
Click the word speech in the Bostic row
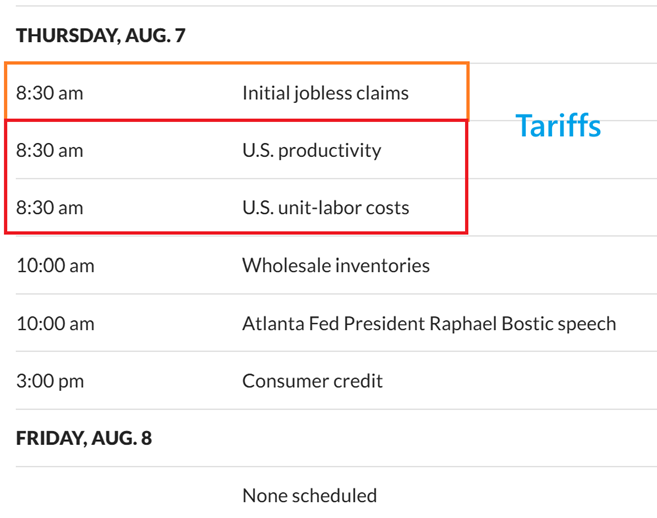tap(589, 324)
